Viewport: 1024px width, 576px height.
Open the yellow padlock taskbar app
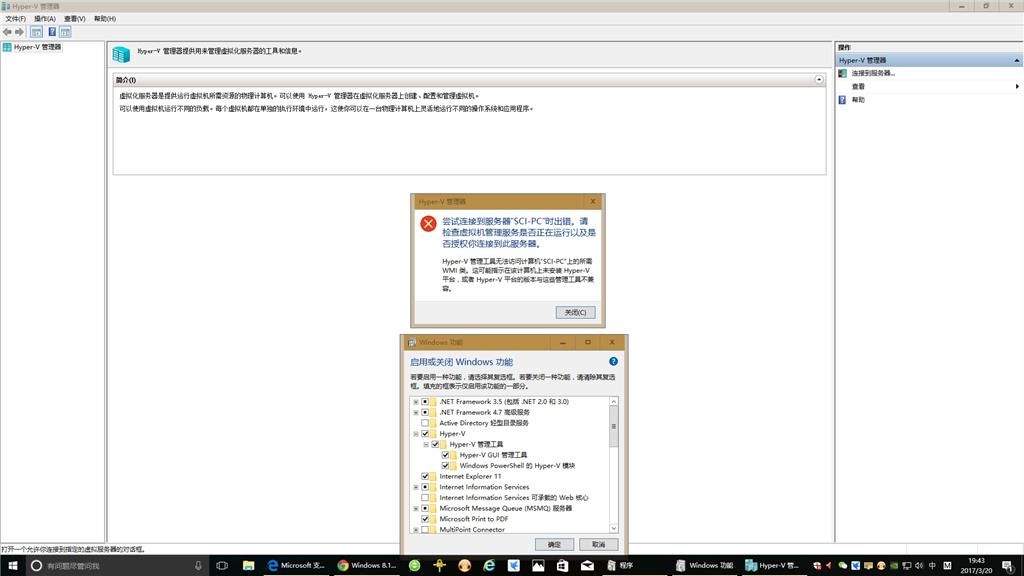click(440, 566)
